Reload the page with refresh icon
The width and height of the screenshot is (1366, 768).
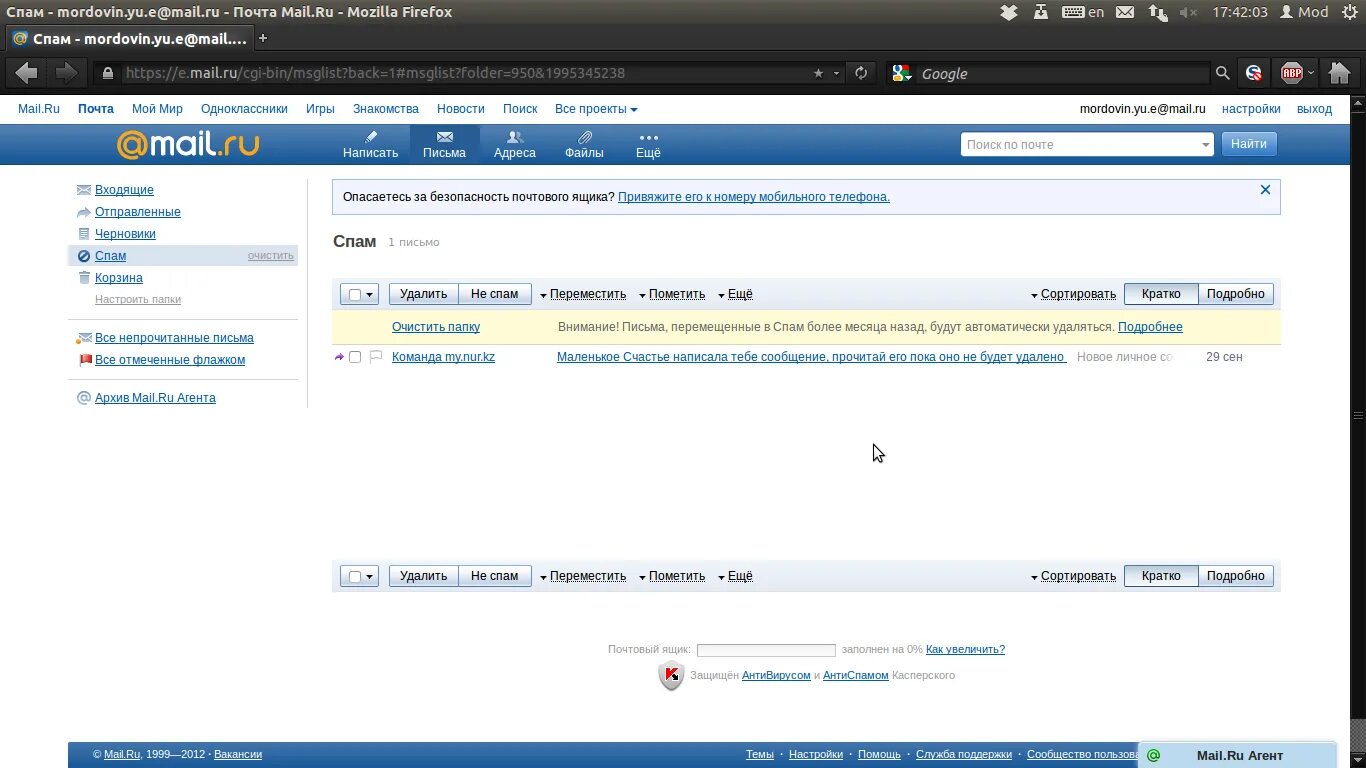click(x=860, y=73)
